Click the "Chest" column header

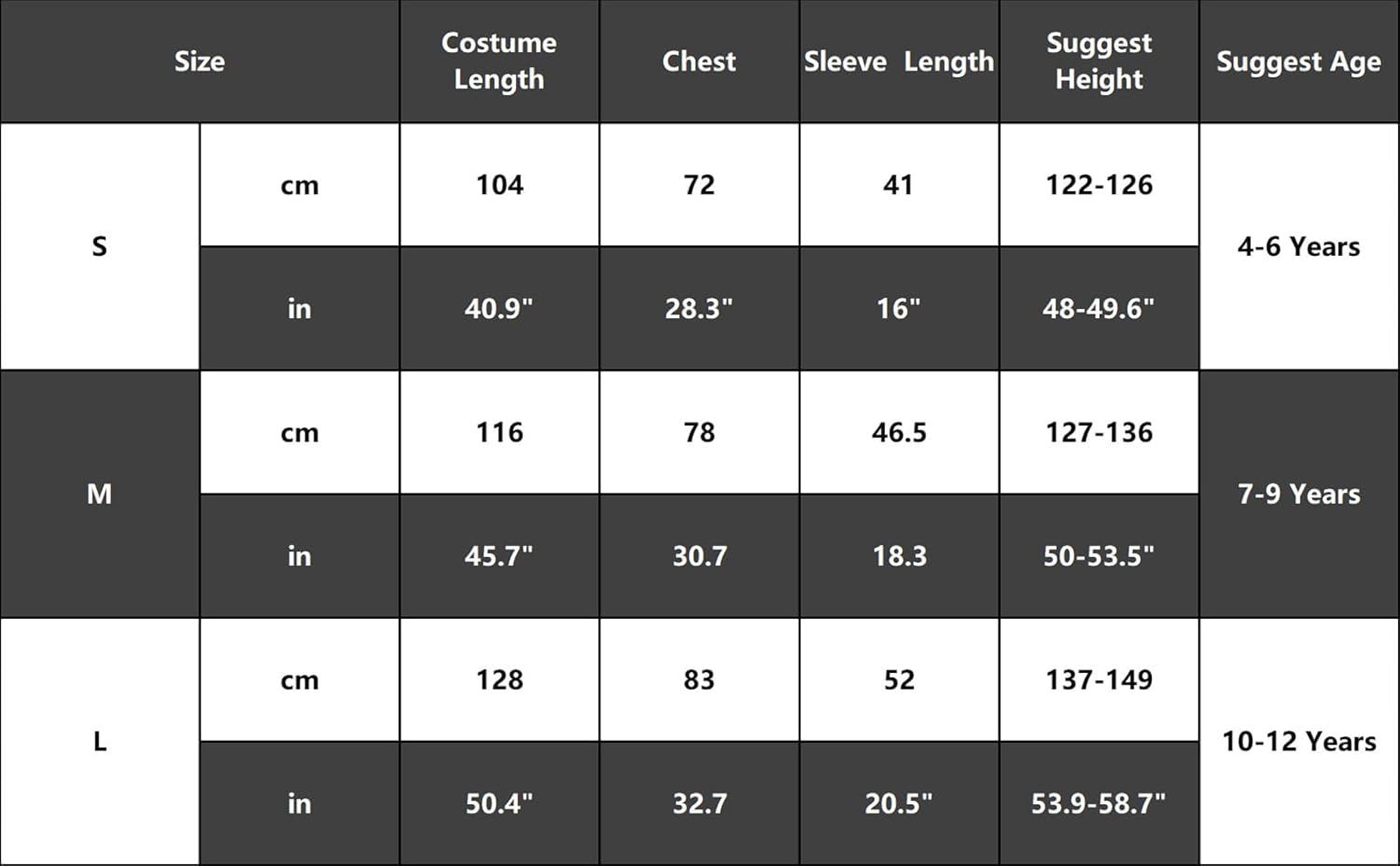(x=699, y=62)
